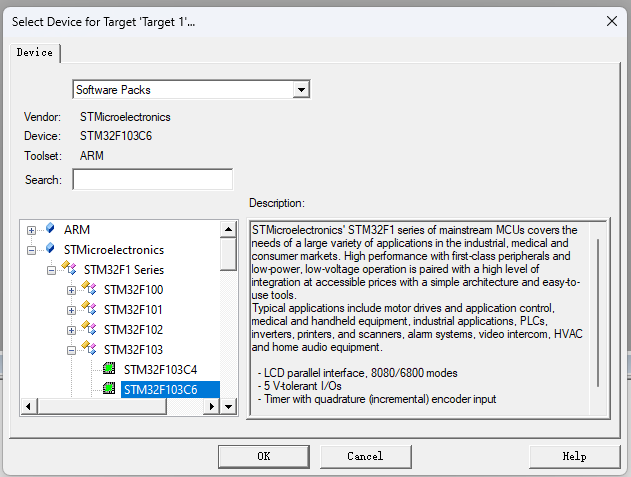The width and height of the screenshot is (631, 477).
Task: Click the STM32F101 subfamily icon
Action: coord(90,310)
